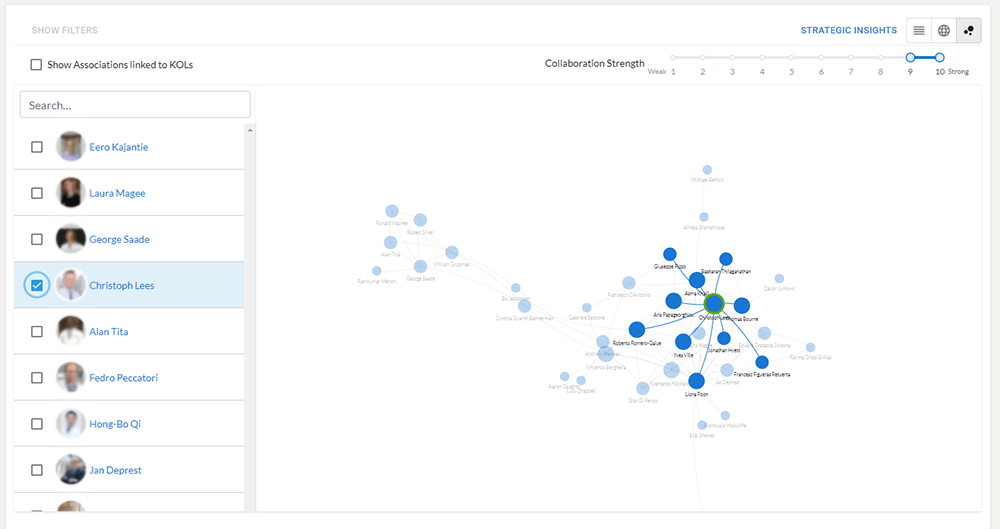Click the Liona Poon network node
The height and width of the screenshot is (529, 1000).
(696, 380)
